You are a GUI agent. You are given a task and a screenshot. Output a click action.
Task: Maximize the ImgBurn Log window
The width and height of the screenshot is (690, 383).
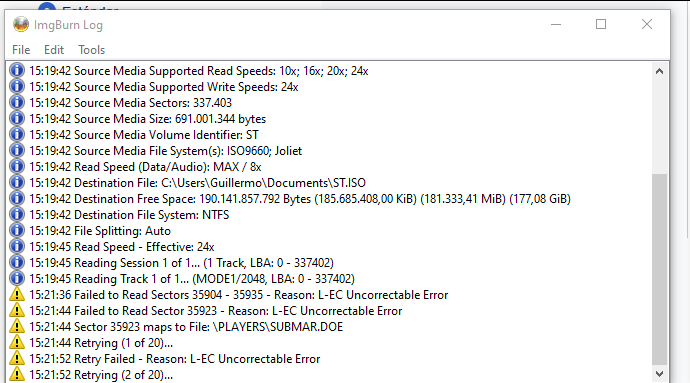click(x=601, y=24)
